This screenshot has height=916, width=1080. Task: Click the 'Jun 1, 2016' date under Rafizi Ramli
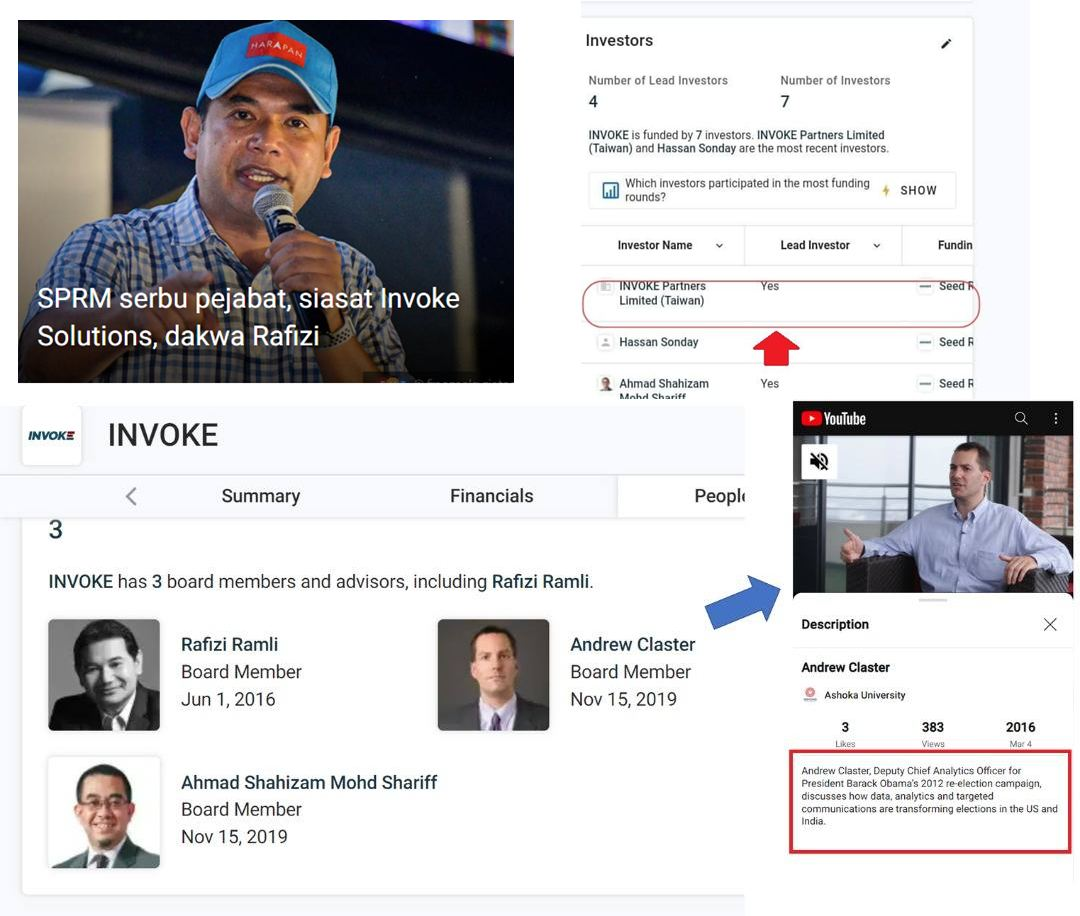click(x=228, y=700)
